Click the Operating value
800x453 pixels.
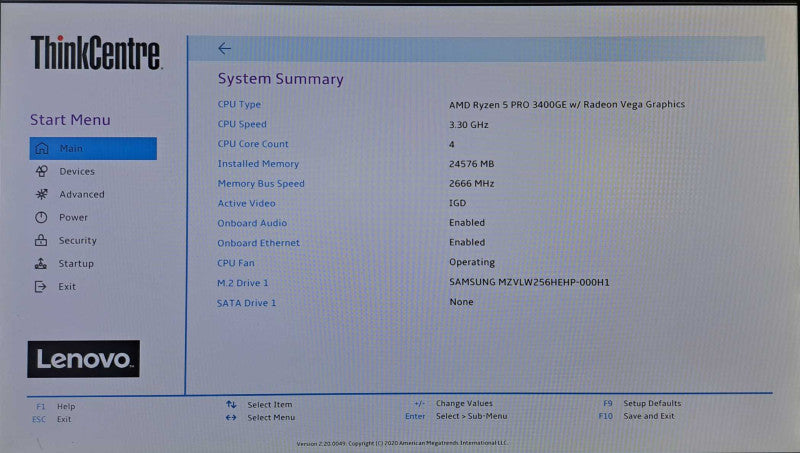(x=472, y=262)
